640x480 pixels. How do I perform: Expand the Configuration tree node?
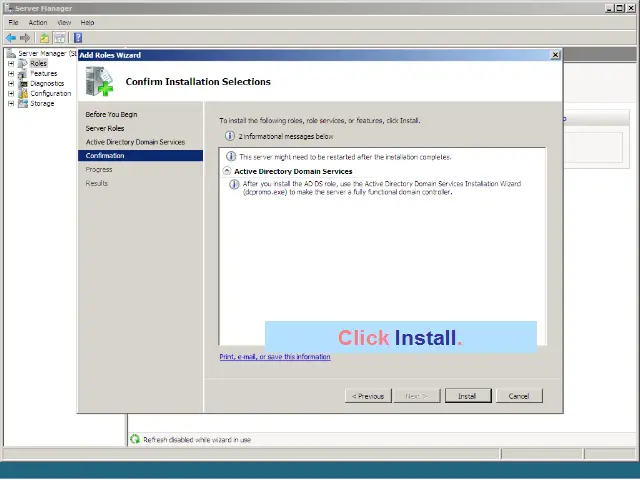(x=11, y=93)
